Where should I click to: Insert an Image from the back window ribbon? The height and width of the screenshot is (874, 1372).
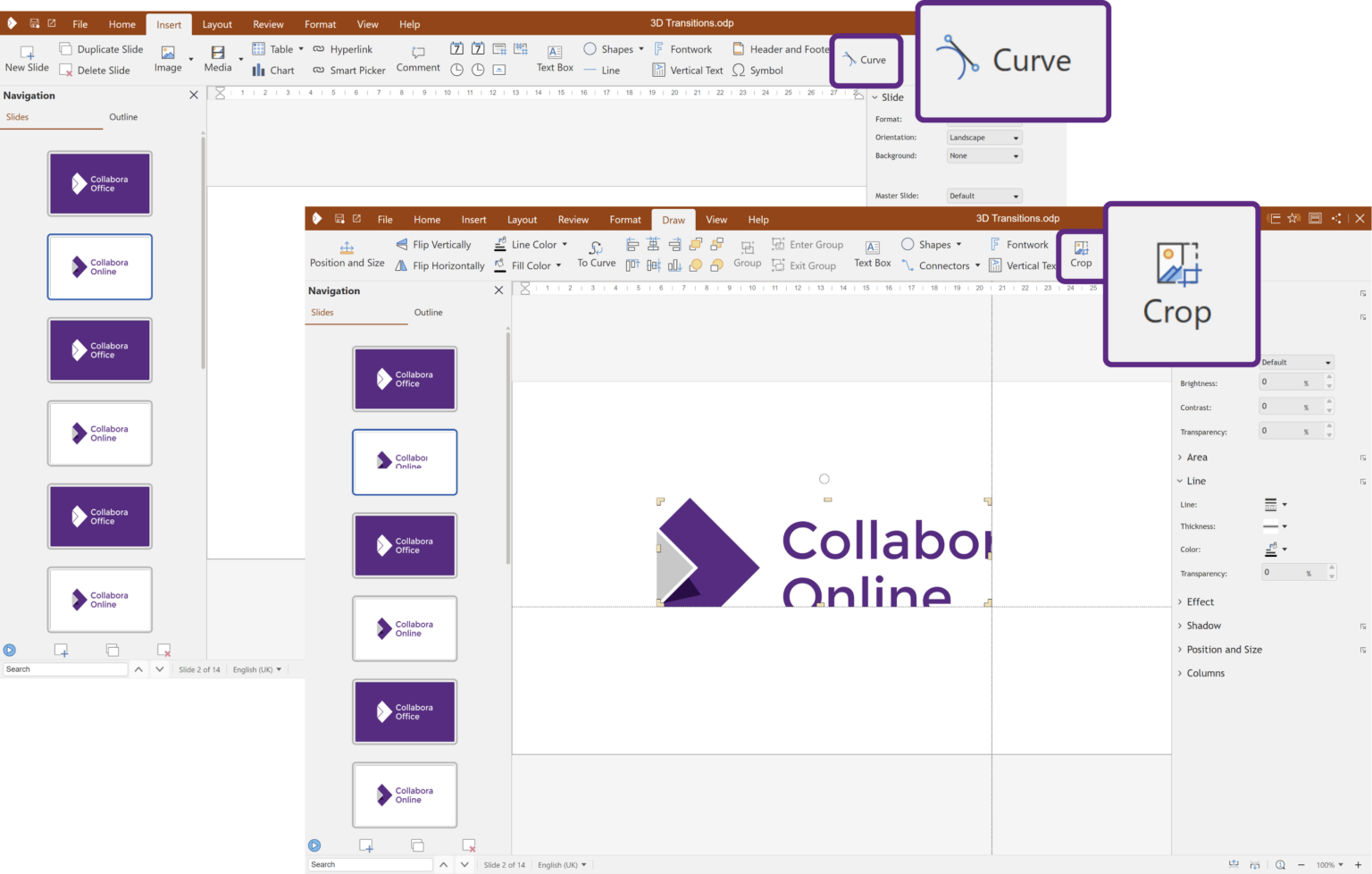click(x=168, y=59)
